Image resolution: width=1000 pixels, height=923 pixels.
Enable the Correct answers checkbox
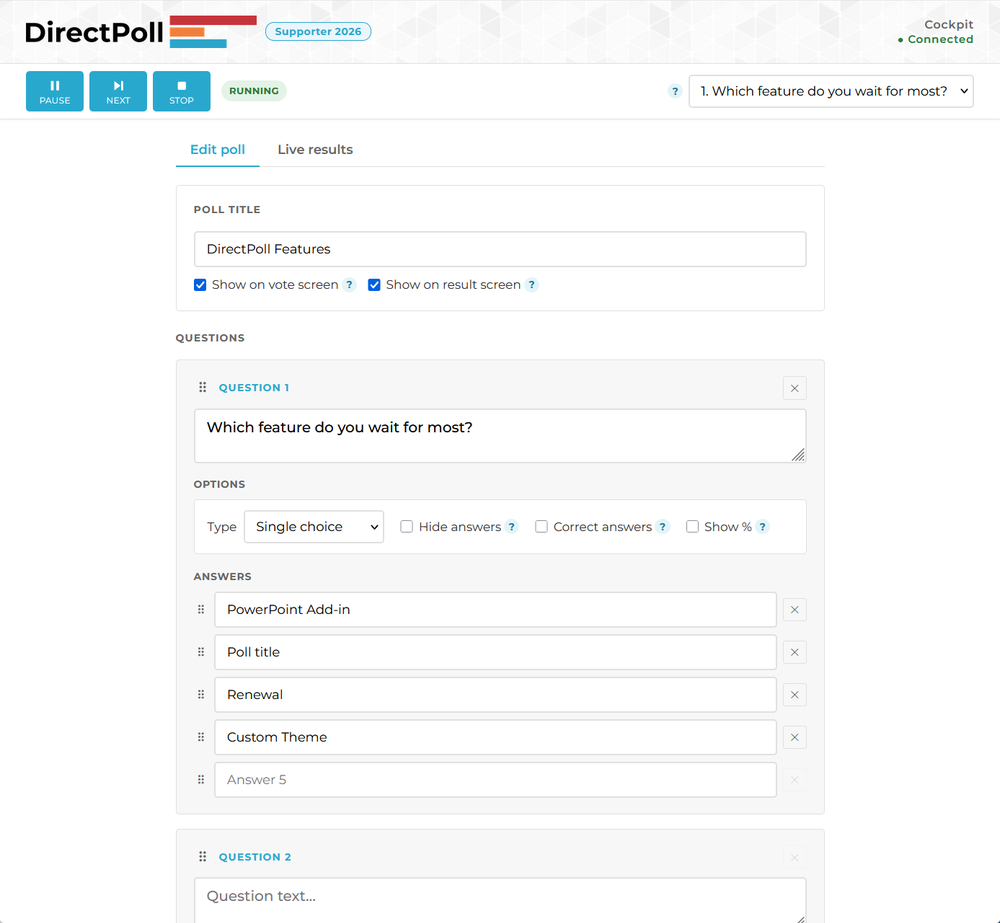click(541, 527)
